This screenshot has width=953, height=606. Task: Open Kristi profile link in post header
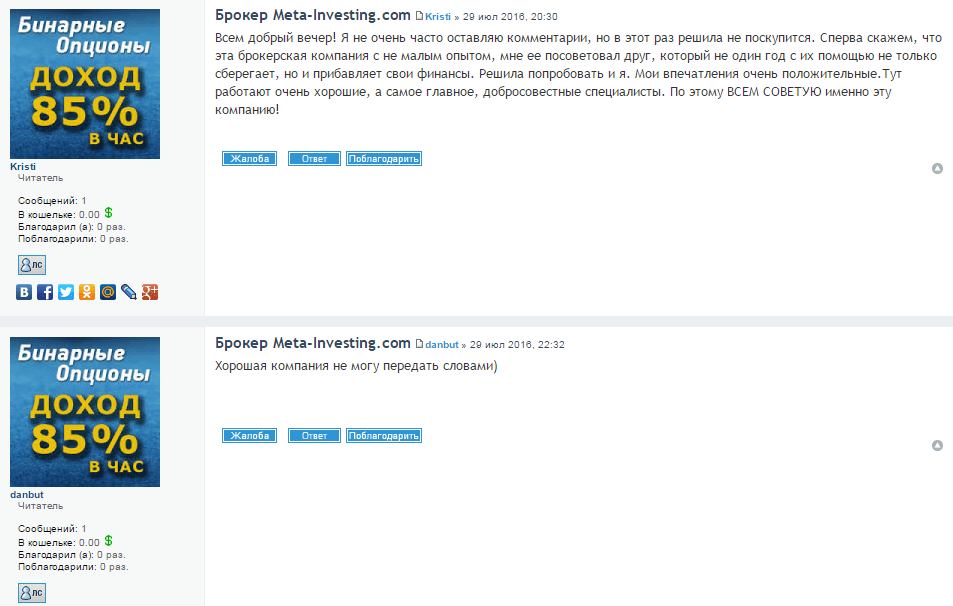pos(438,17)
